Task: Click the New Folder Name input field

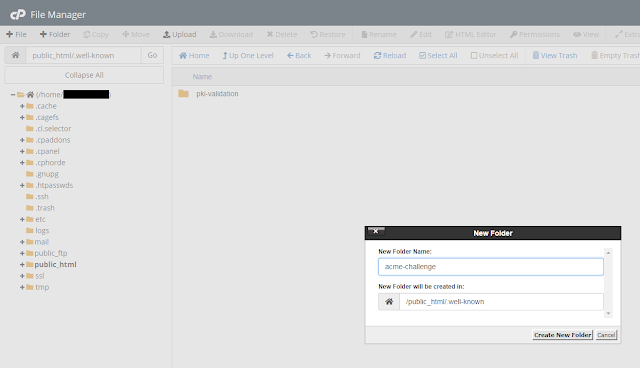Action: [x=491, y=267]
